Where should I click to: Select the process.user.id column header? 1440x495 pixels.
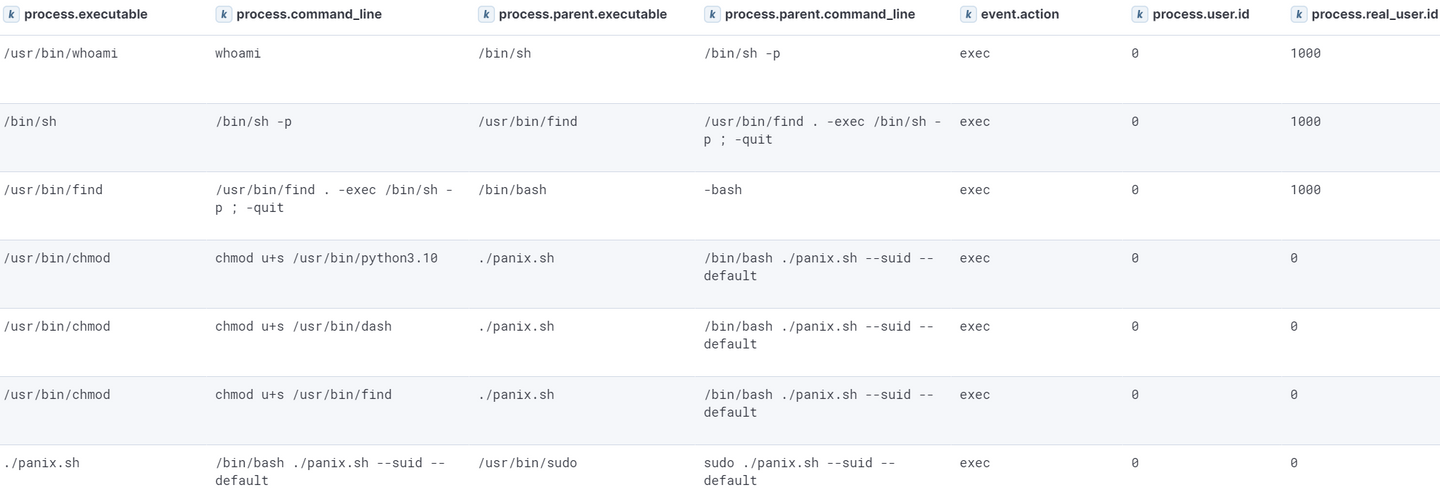click(1200, 15)
